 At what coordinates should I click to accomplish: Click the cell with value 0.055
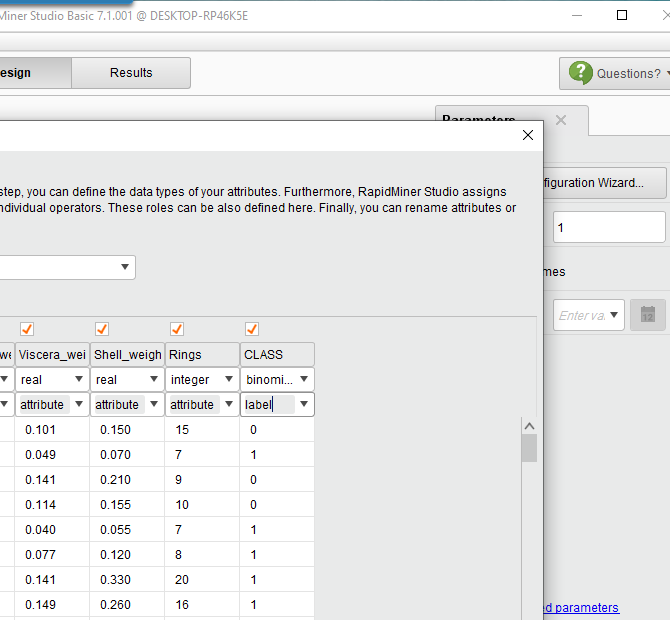click(x=127, y=529)
